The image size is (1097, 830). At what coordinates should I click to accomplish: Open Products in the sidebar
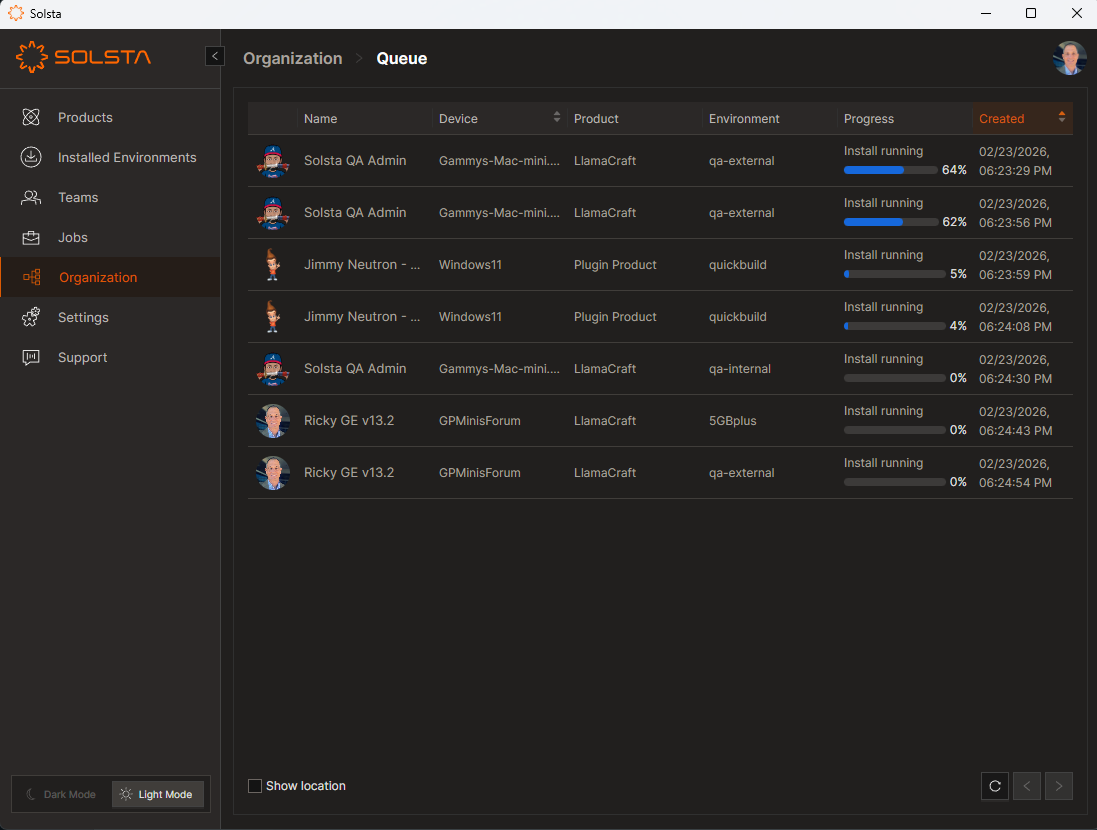point(85,118)
